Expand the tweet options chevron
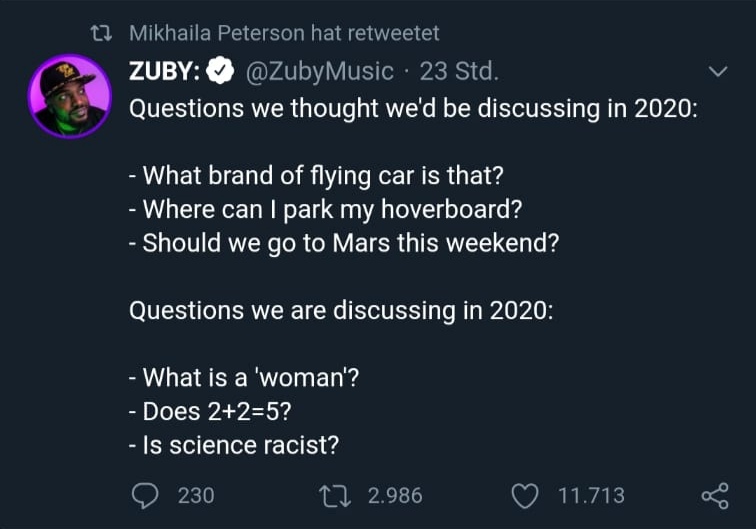Viewport: 756px width, 529px height. pos(717,72)
